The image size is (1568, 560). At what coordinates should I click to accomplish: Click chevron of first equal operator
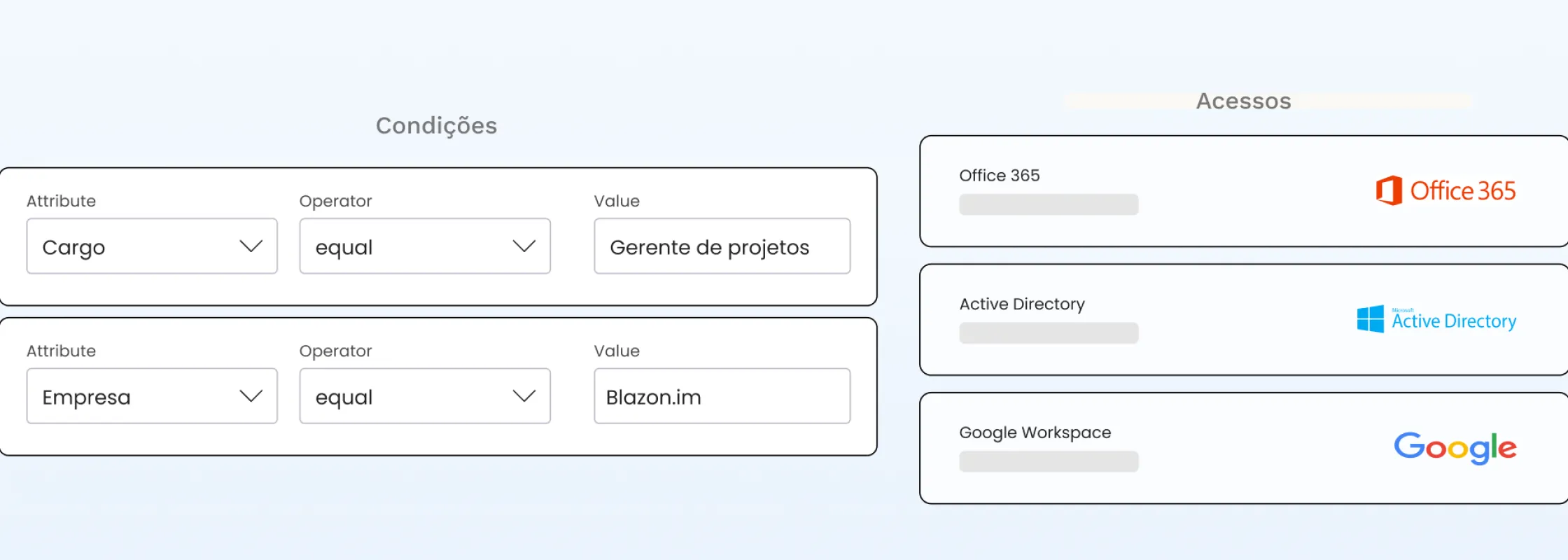click(524, 246)
